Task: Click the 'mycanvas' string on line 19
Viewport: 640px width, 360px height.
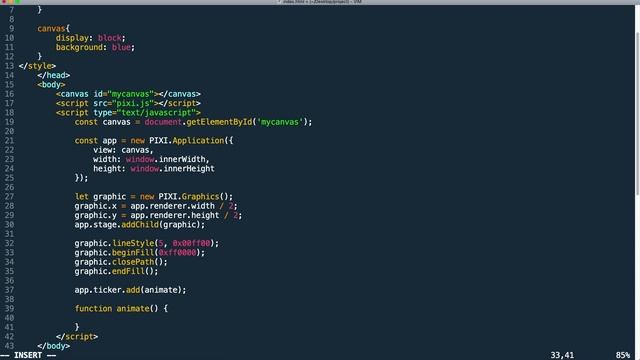Action: (x=280, y=122)
